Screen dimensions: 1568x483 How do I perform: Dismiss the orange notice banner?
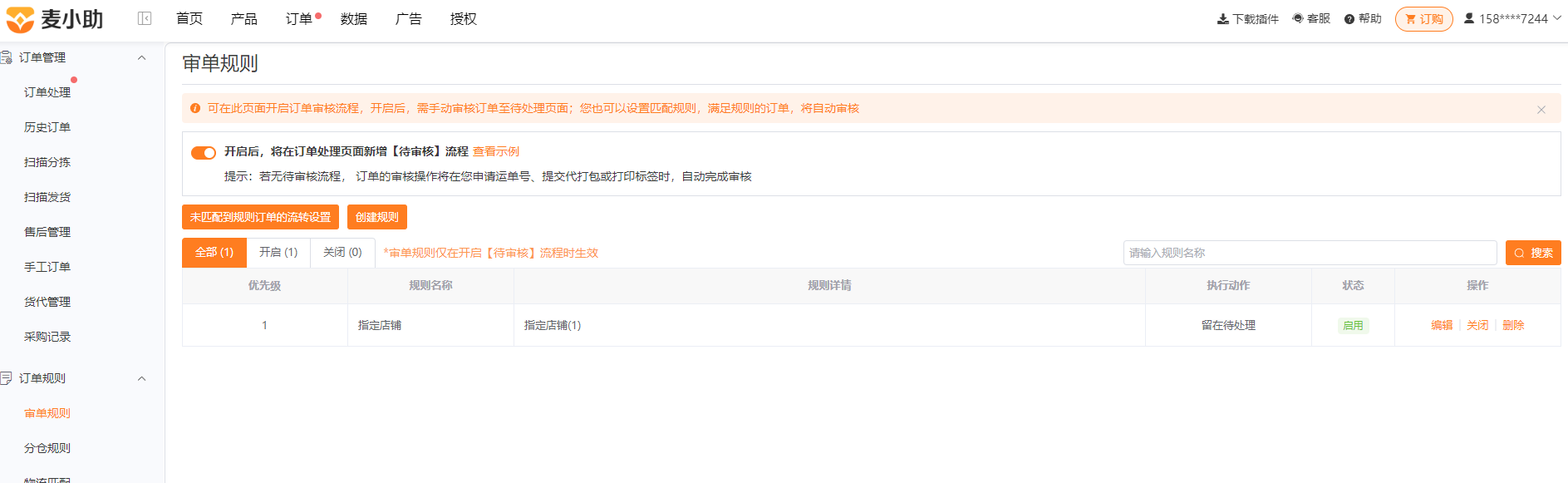(x=1541, y=109)
